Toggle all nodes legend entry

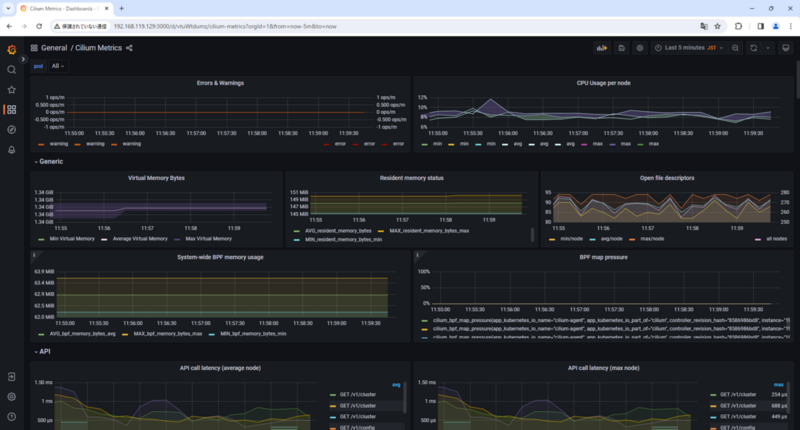pyautogui.click(x=777, y=239)
